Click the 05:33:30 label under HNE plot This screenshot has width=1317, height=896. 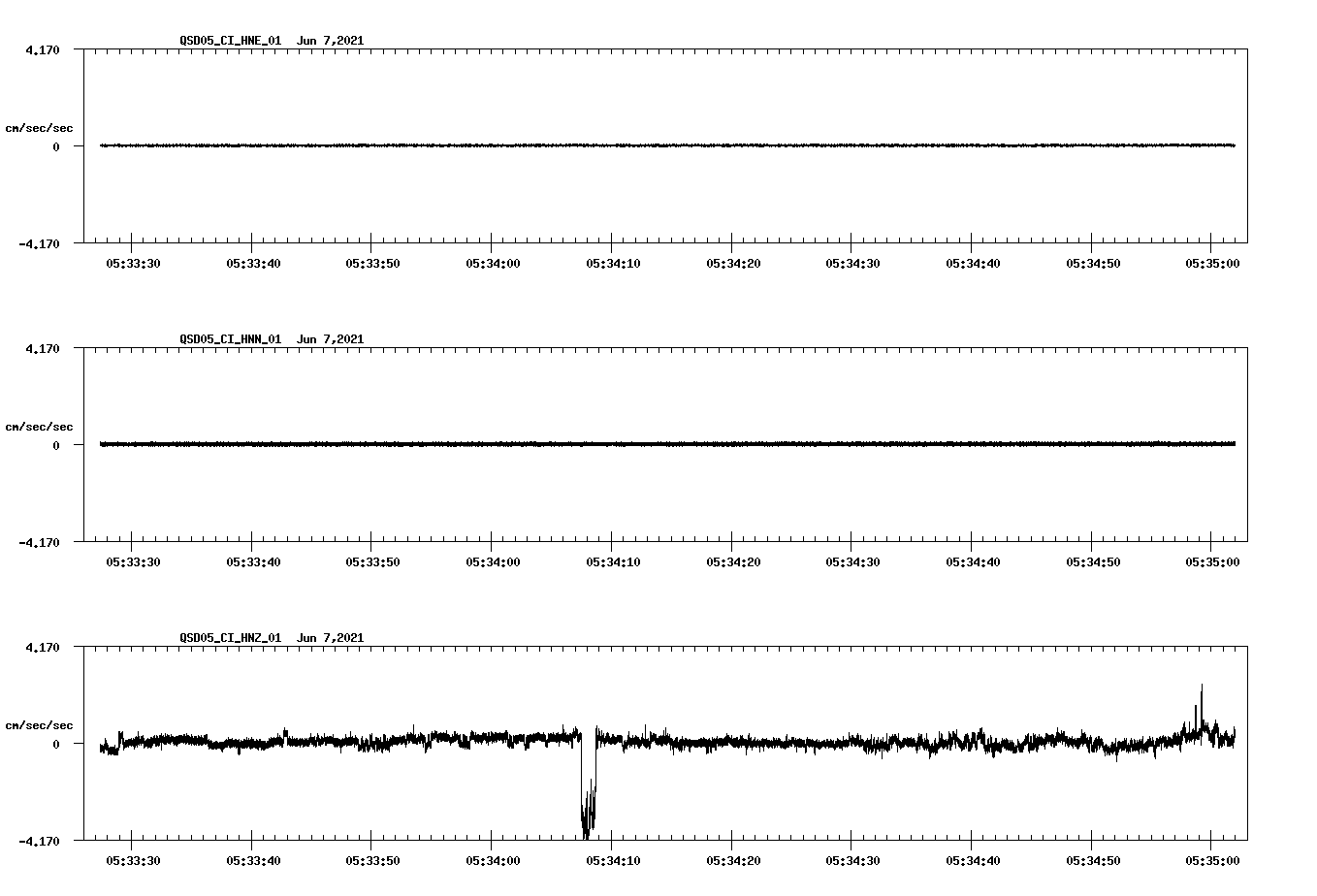pos(133,264)
